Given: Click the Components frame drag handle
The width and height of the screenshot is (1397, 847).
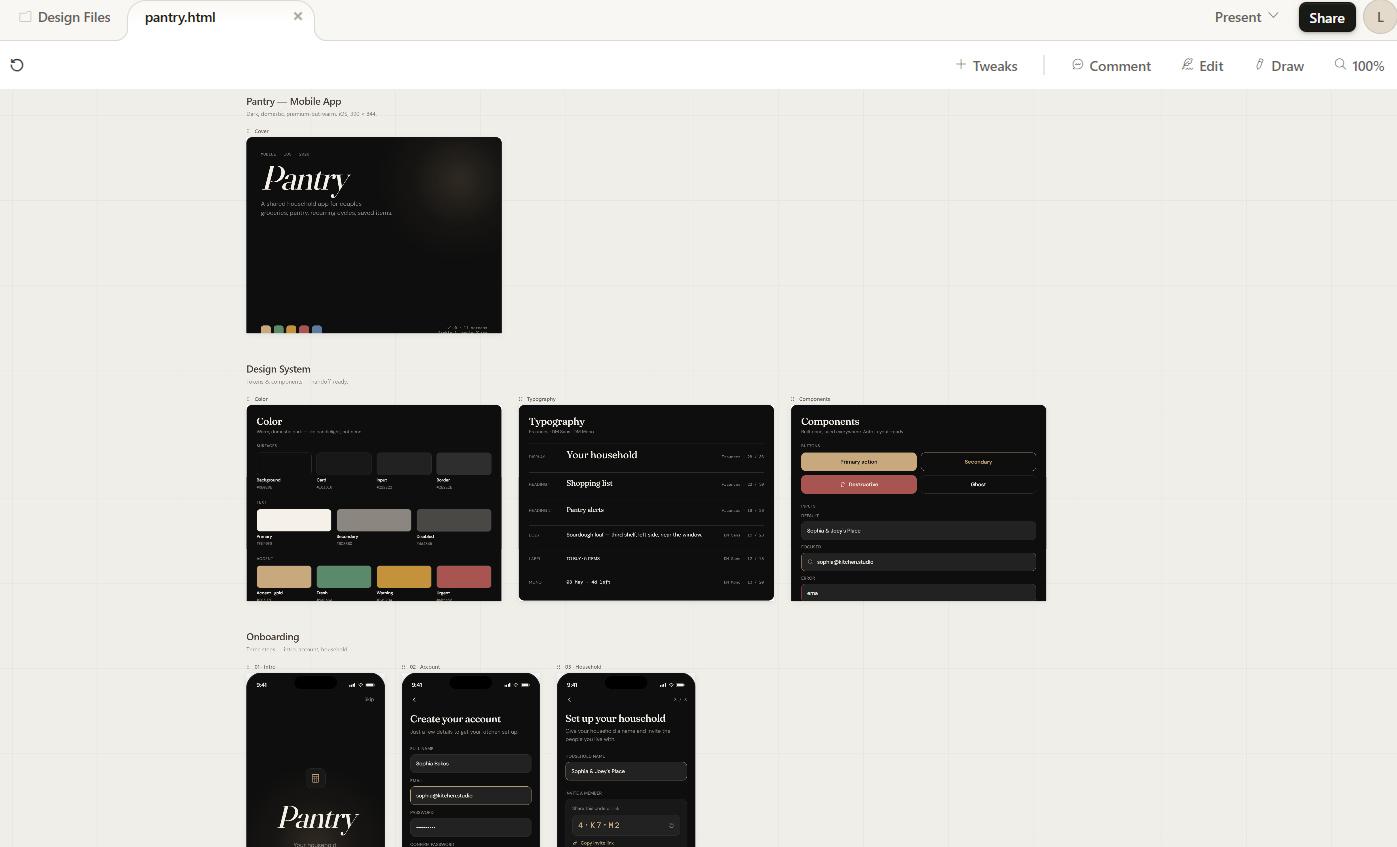Looking at the screenshot, I should pyautogui.click(x=793, y=399).
